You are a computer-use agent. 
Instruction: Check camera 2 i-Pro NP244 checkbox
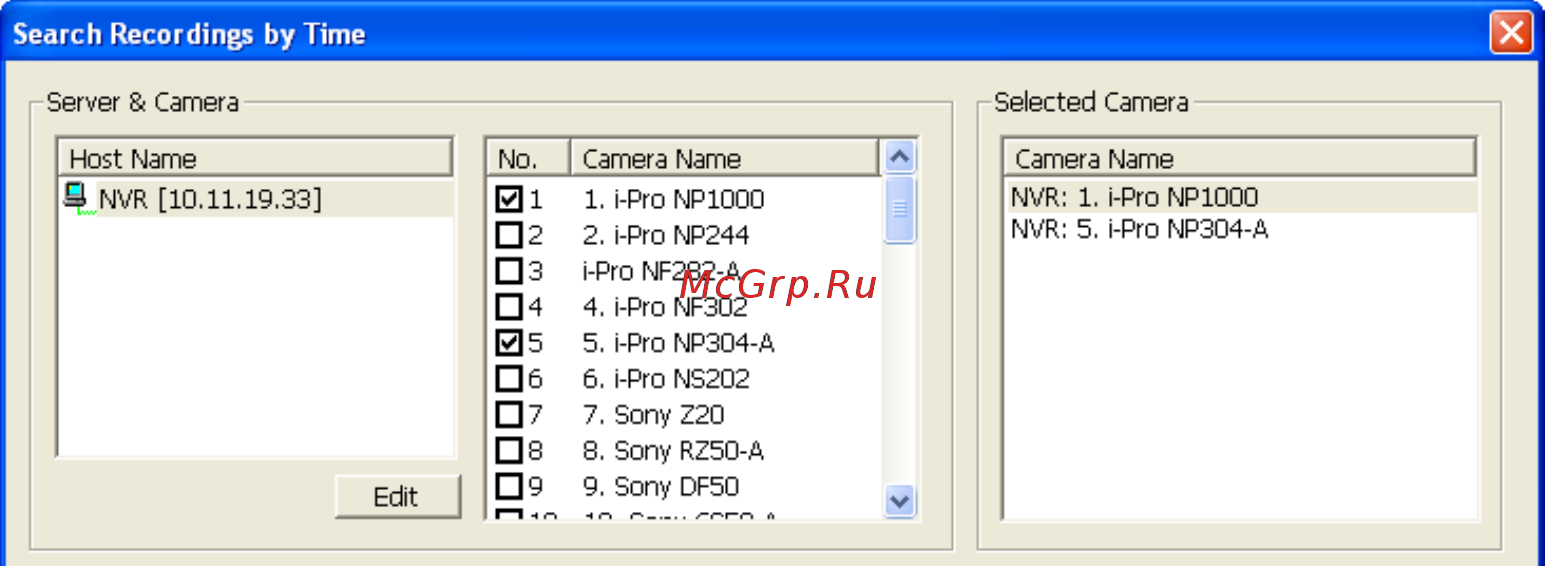(509, 235)
